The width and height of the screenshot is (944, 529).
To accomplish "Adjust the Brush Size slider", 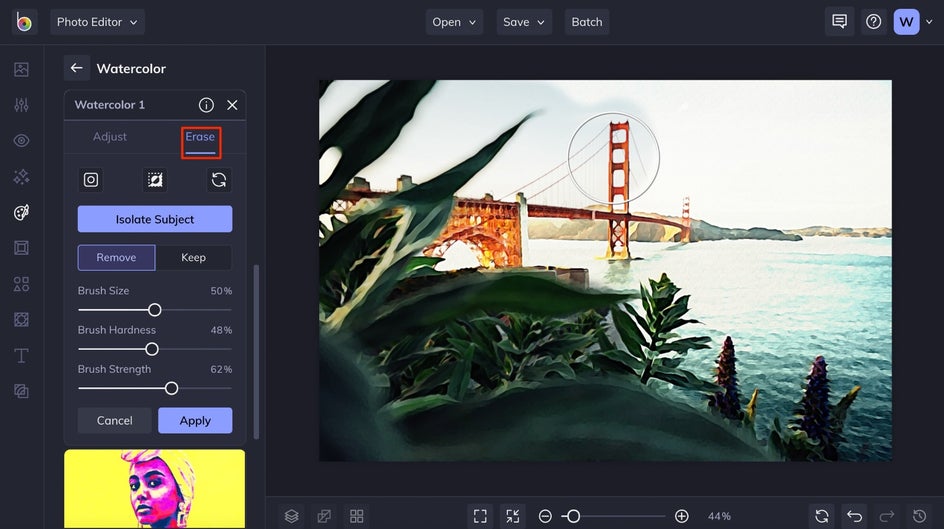I will click(x=155, y=310).
